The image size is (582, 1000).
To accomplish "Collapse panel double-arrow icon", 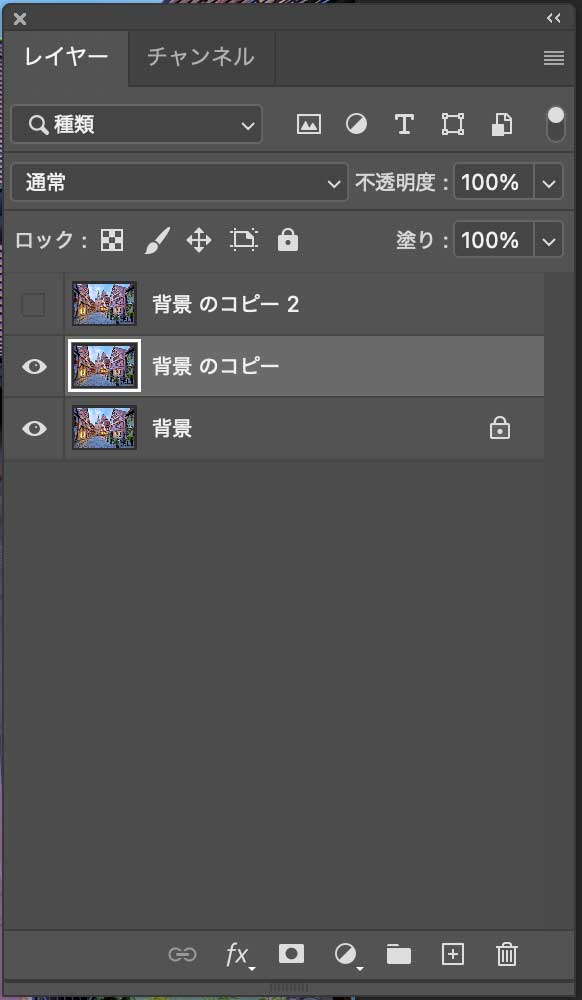I will coord(553,18).
